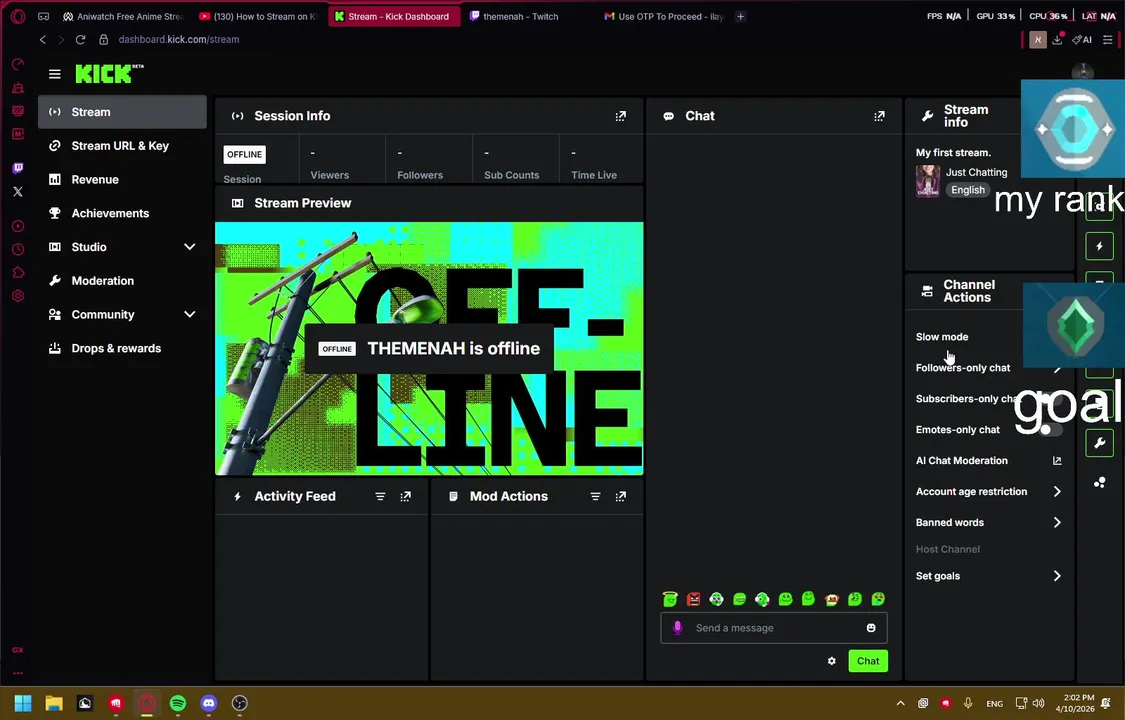Click the offline Stream Preview image
The width and height of the screenshot is (1125, 720).
point(429,349)
